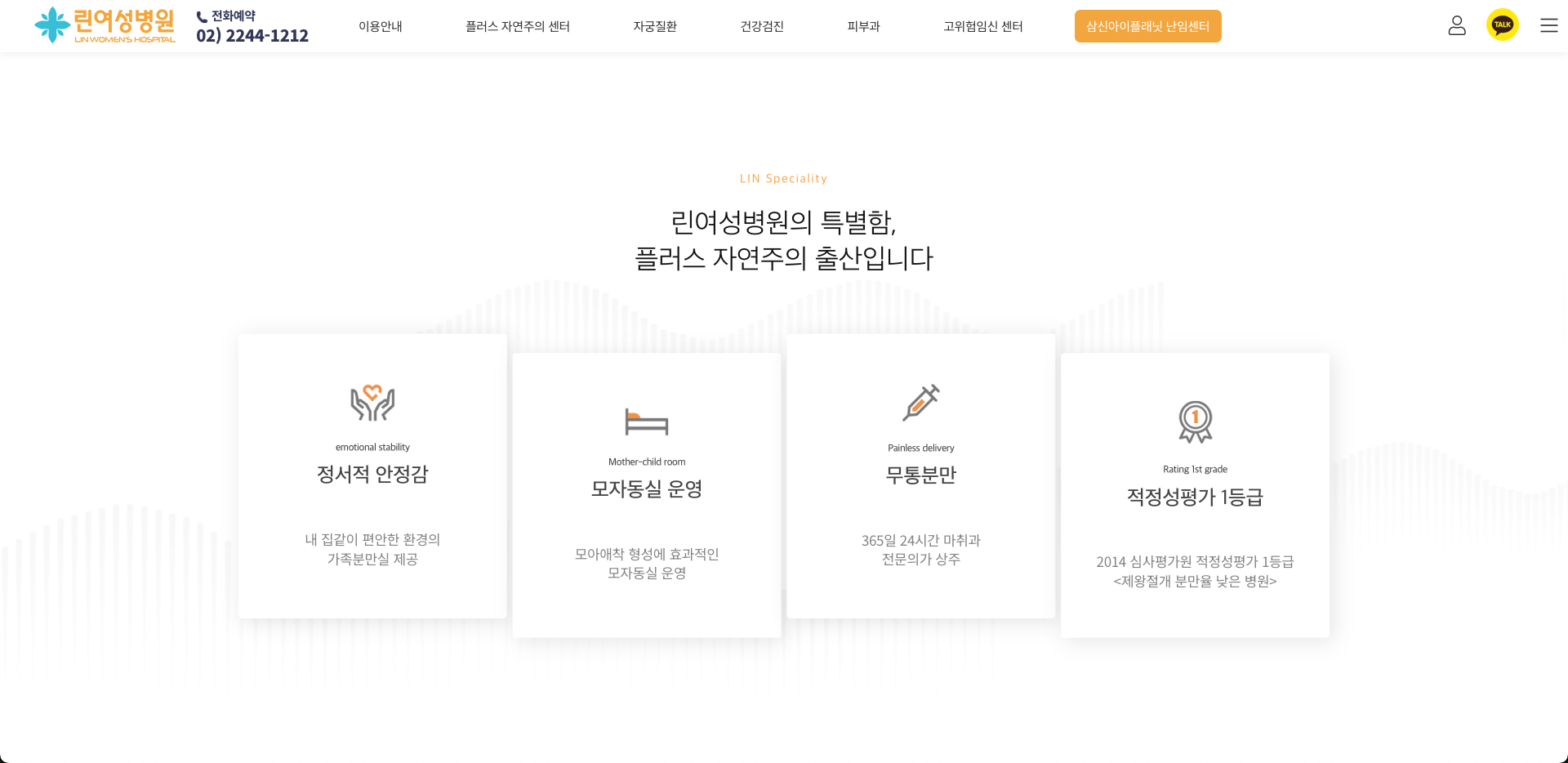Open the 피부과 menu
Viewport: 1568px width, 763px height.
tap(864, 26)
